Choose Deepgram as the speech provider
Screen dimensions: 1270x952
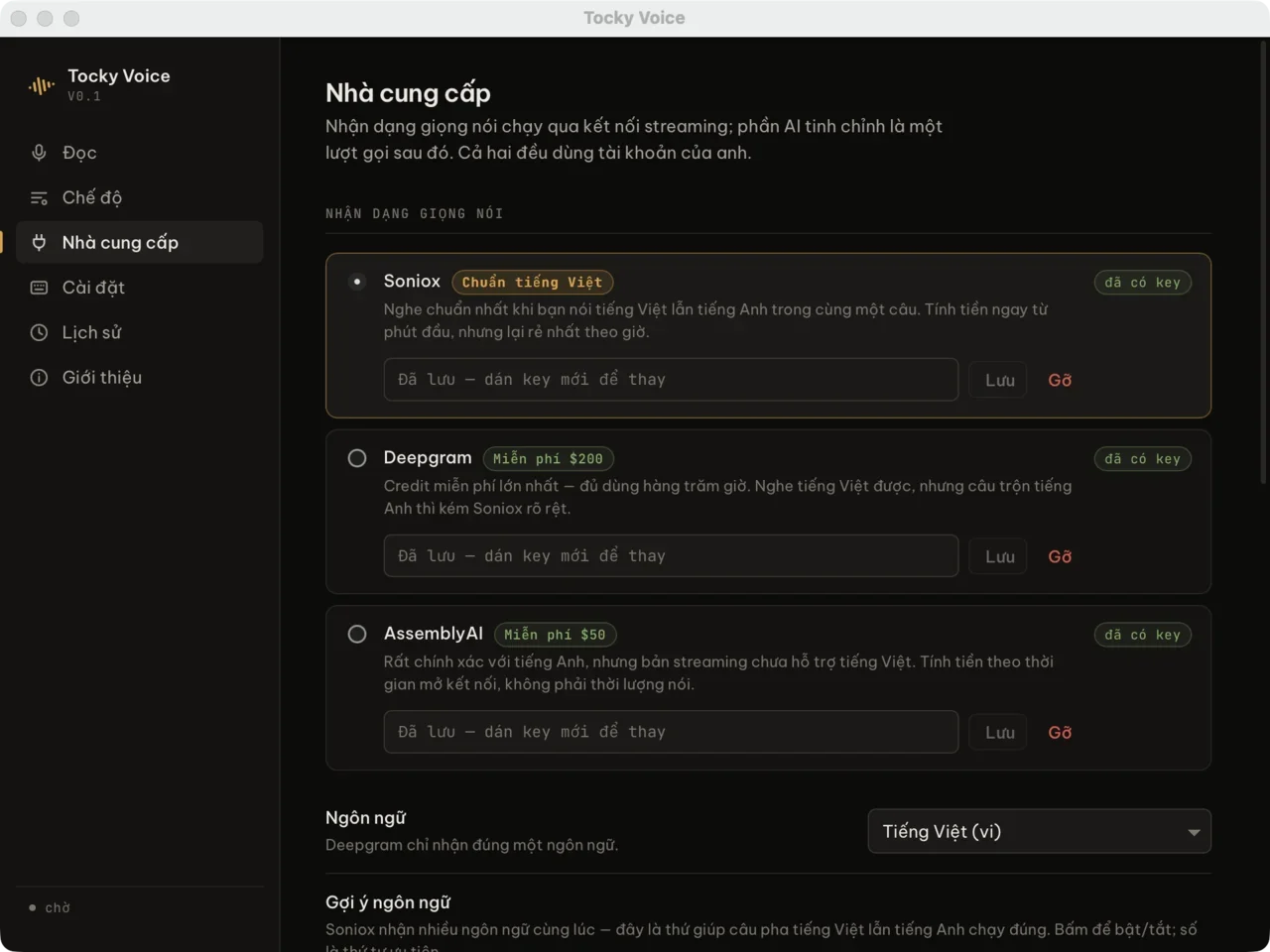(357, 458)
